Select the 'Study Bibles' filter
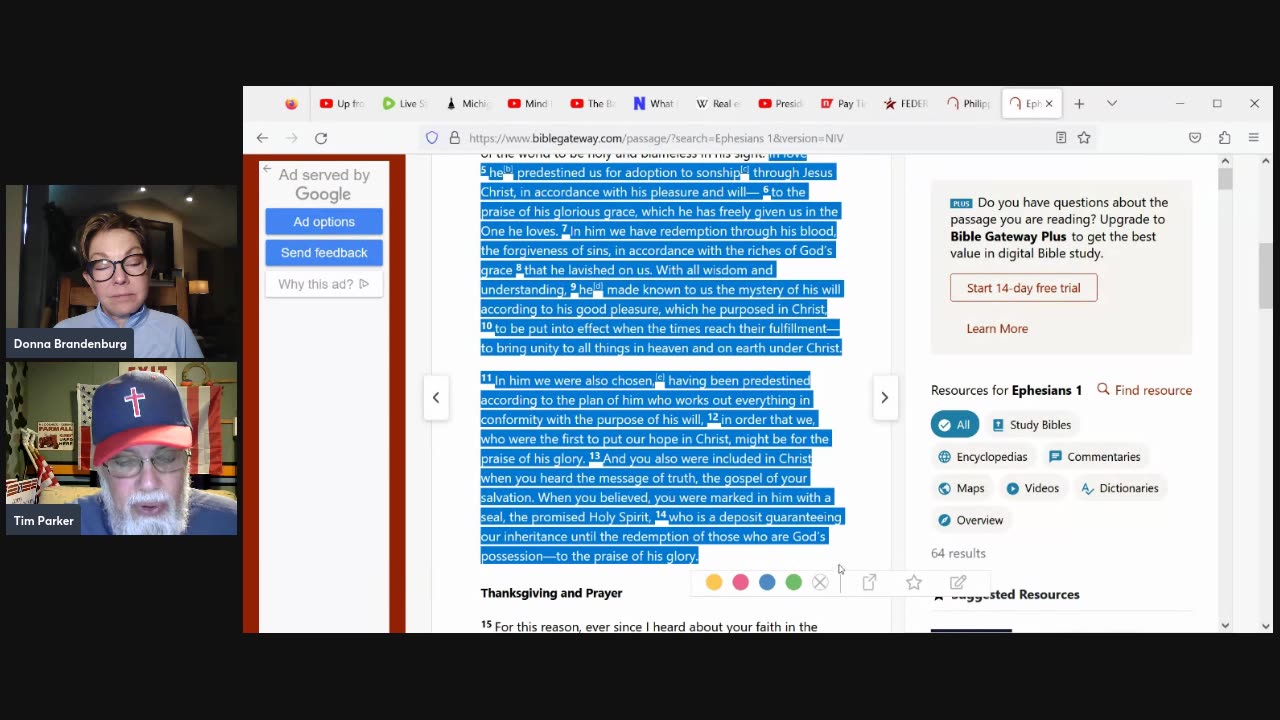 (1031, 425)
